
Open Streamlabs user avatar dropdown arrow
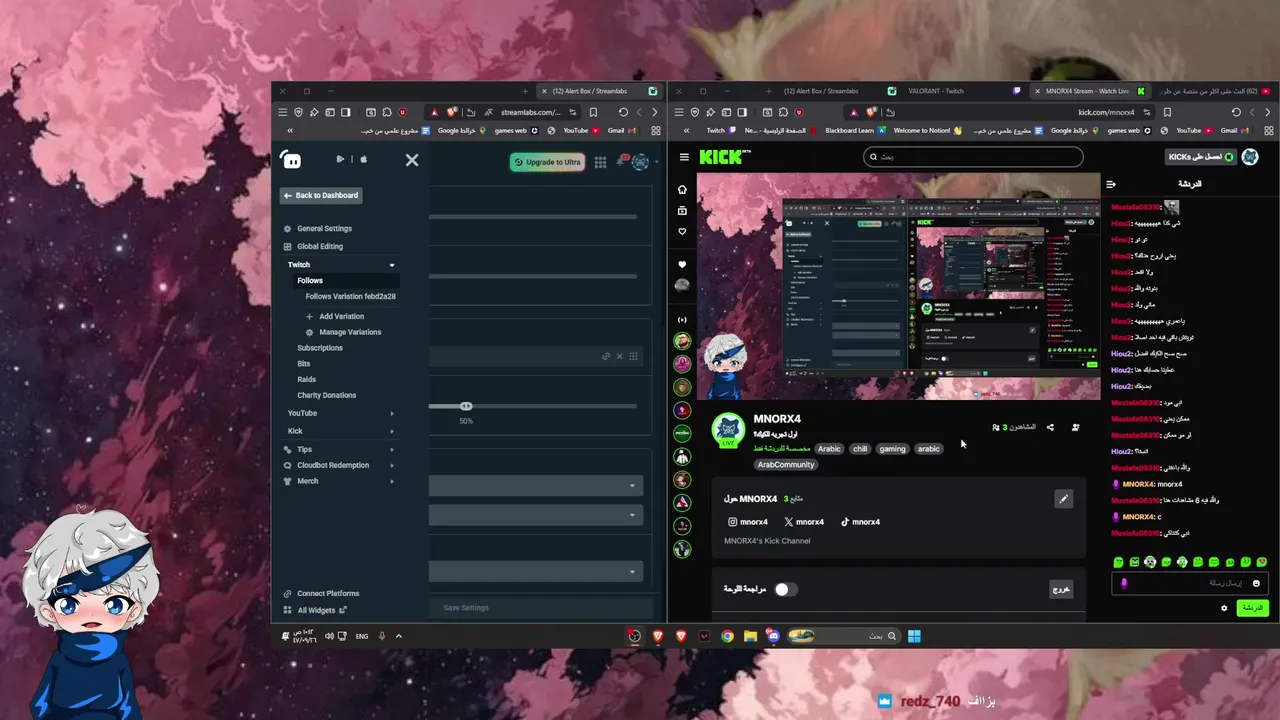pos(655,162)
